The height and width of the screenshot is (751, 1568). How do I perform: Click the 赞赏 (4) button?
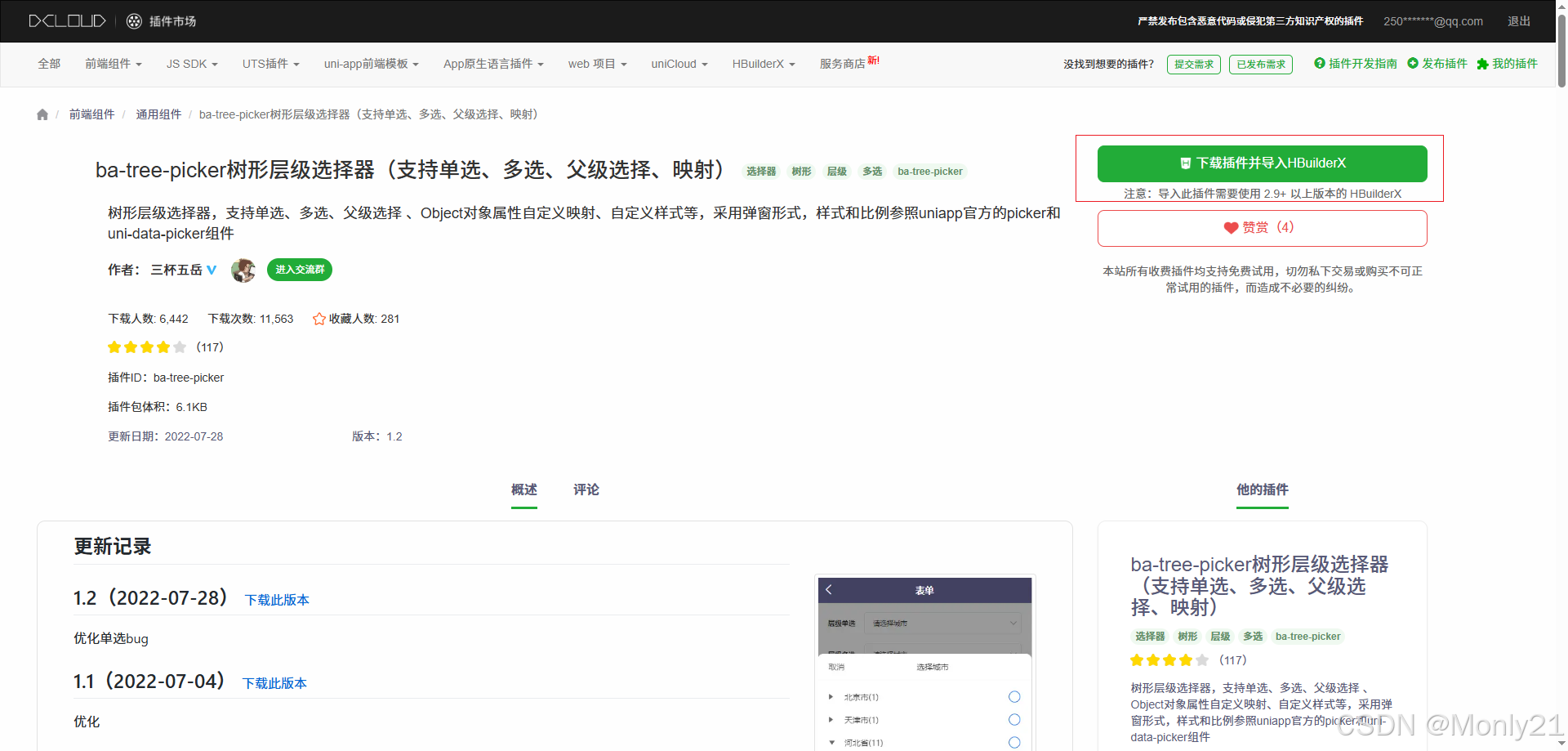click(1263, 228)
